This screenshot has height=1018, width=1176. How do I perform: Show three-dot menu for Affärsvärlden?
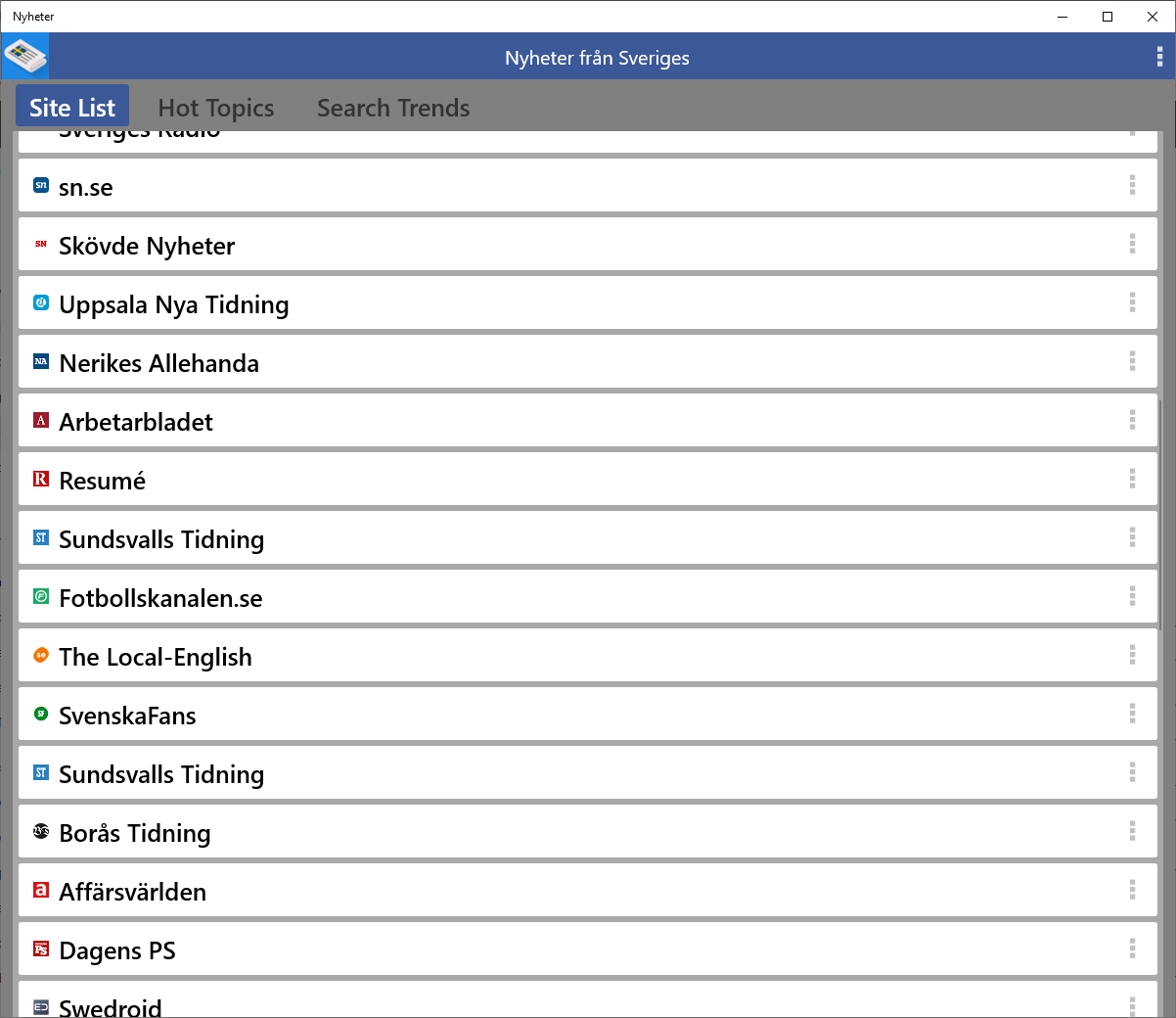[x=1132, y=890]
